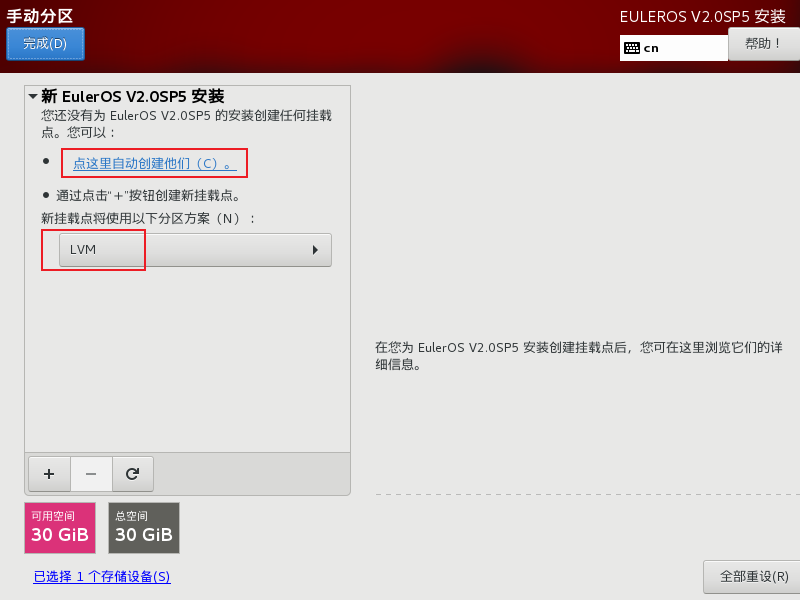Image resolution: width=800 pixels, height=600 pixels.
Task: Collapse the 新 EulerOS V2.0SP5 安装 section triangle
Action: (33, 96)
